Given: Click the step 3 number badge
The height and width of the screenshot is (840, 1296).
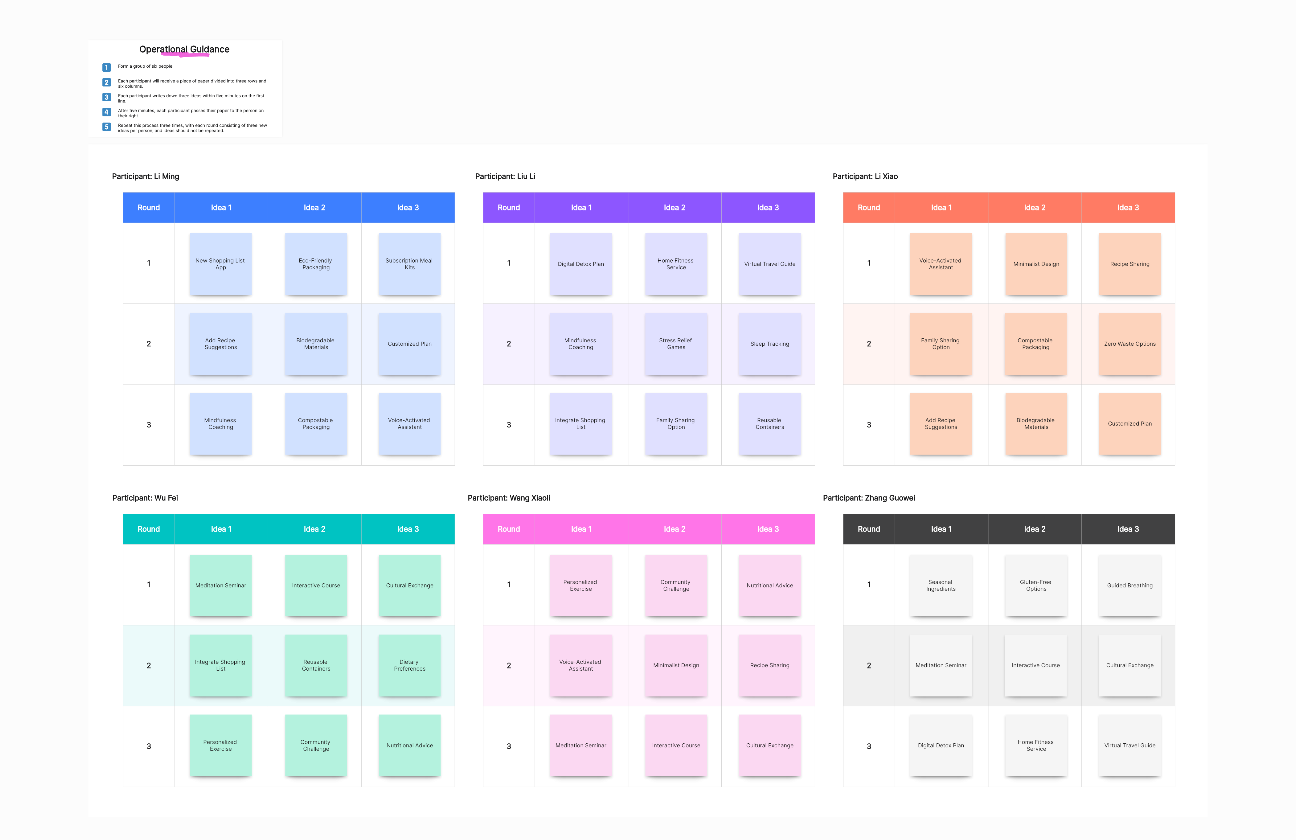Looking at the screenshot, I should 106,97.
